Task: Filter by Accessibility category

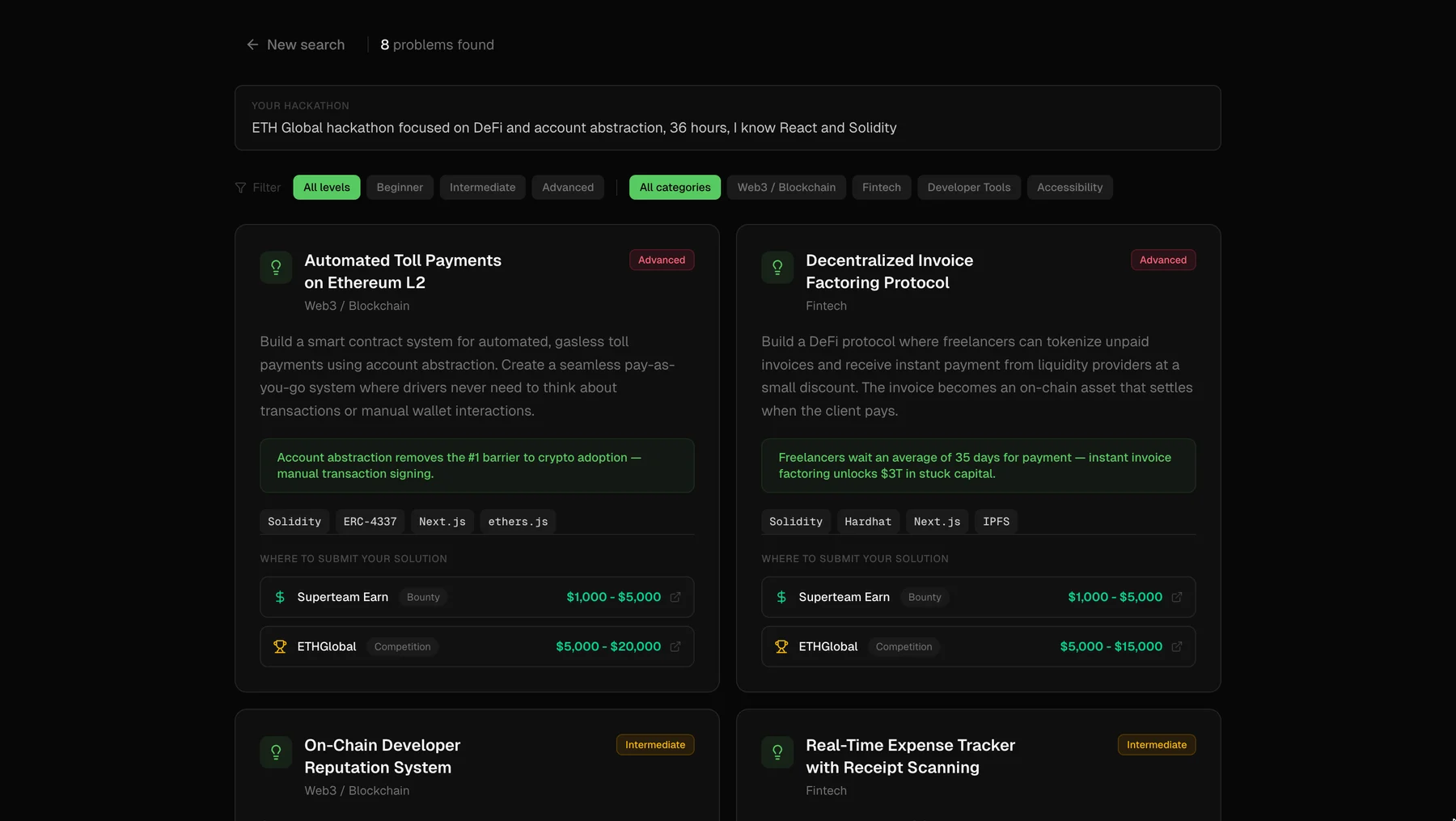Action: (x=1070, y=187)
